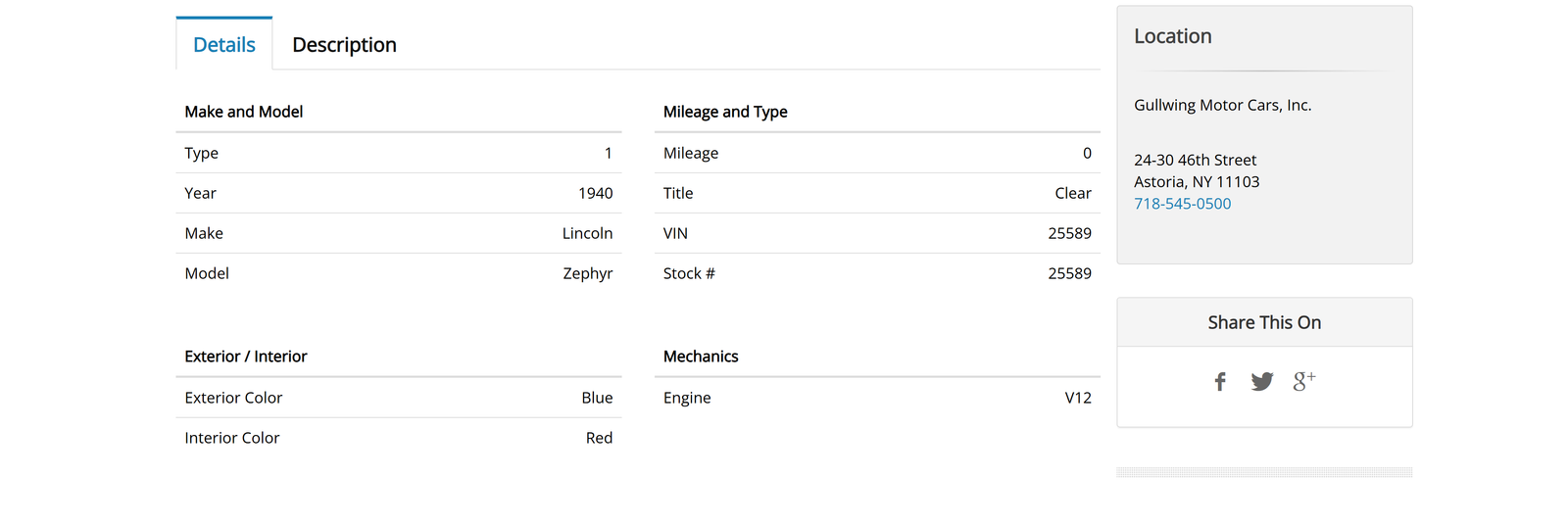Screen dimensions: 1568x524
Task: Click the Exterior Color value Blue
Action: pyautogui.click(x=597, y=398)
